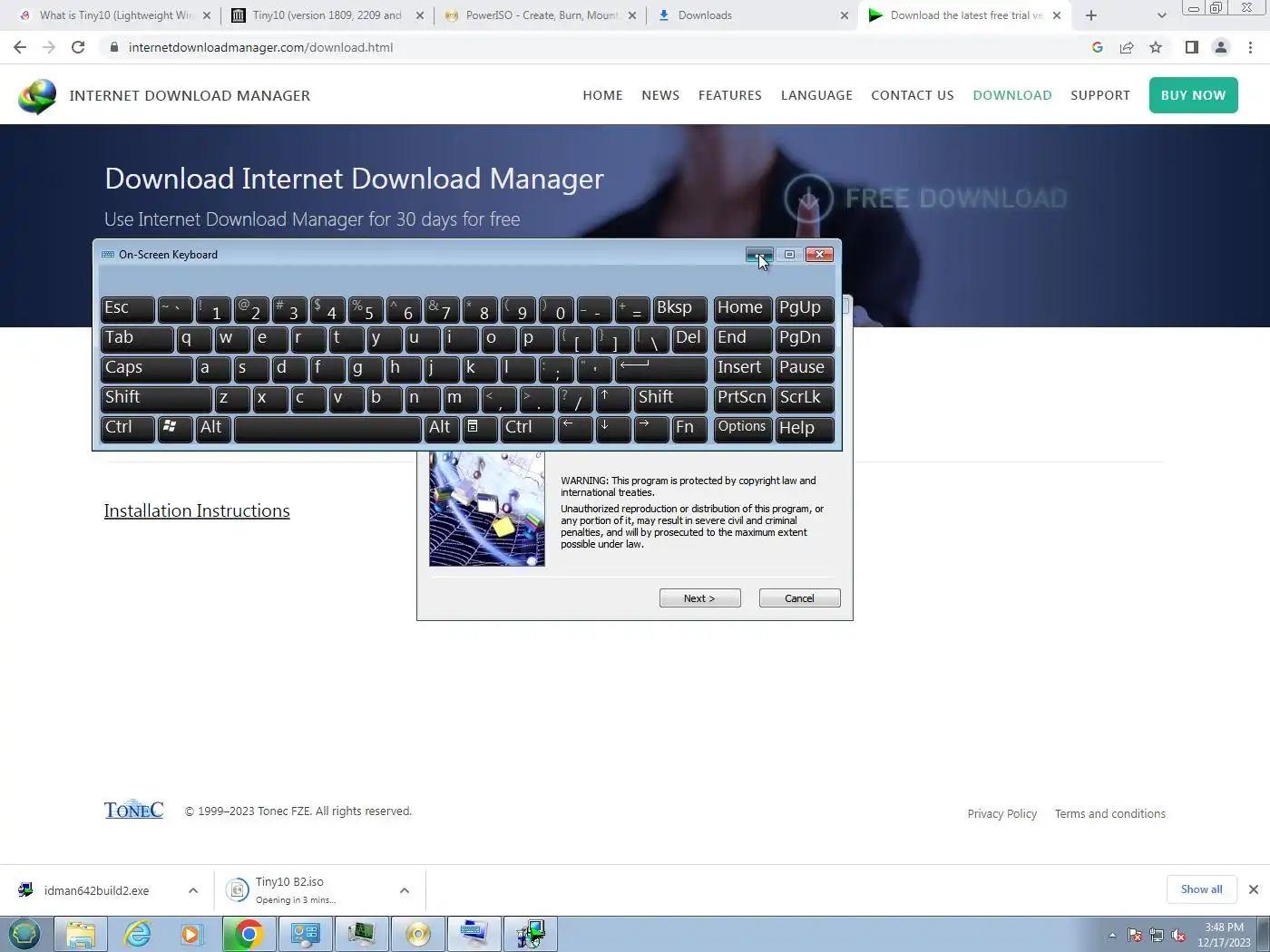Toggle the right Ctrl key

(527, 428)
